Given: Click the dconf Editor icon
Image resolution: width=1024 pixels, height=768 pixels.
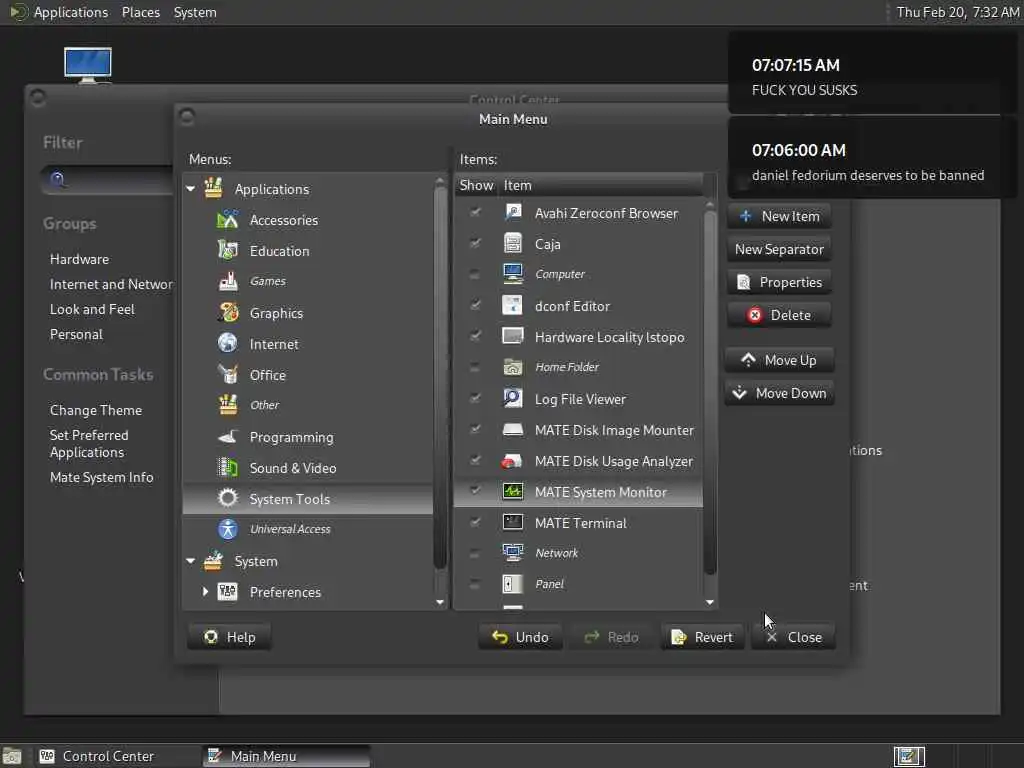Looking at the screenshot, I should 513,306.
